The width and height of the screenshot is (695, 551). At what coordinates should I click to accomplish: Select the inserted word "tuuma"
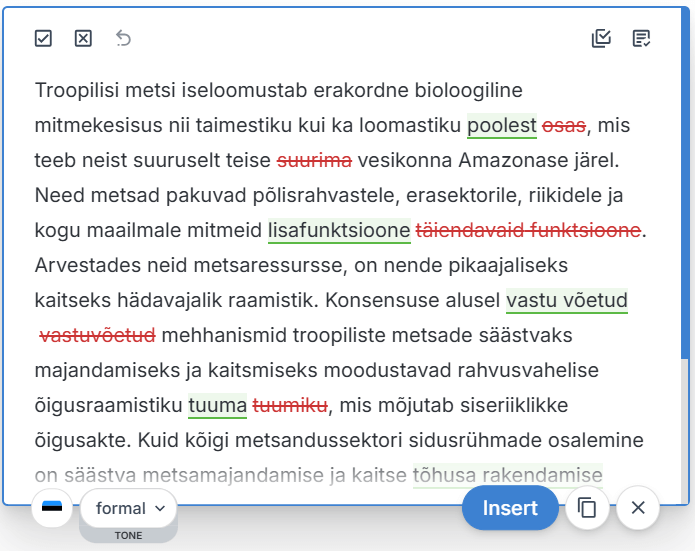217,405
